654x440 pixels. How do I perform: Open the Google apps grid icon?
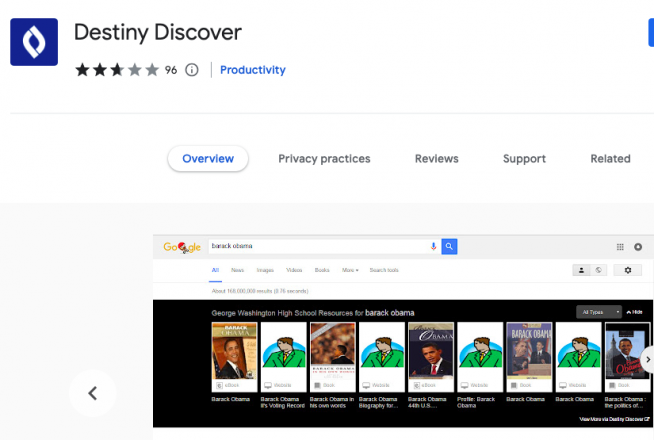[620, 247]
